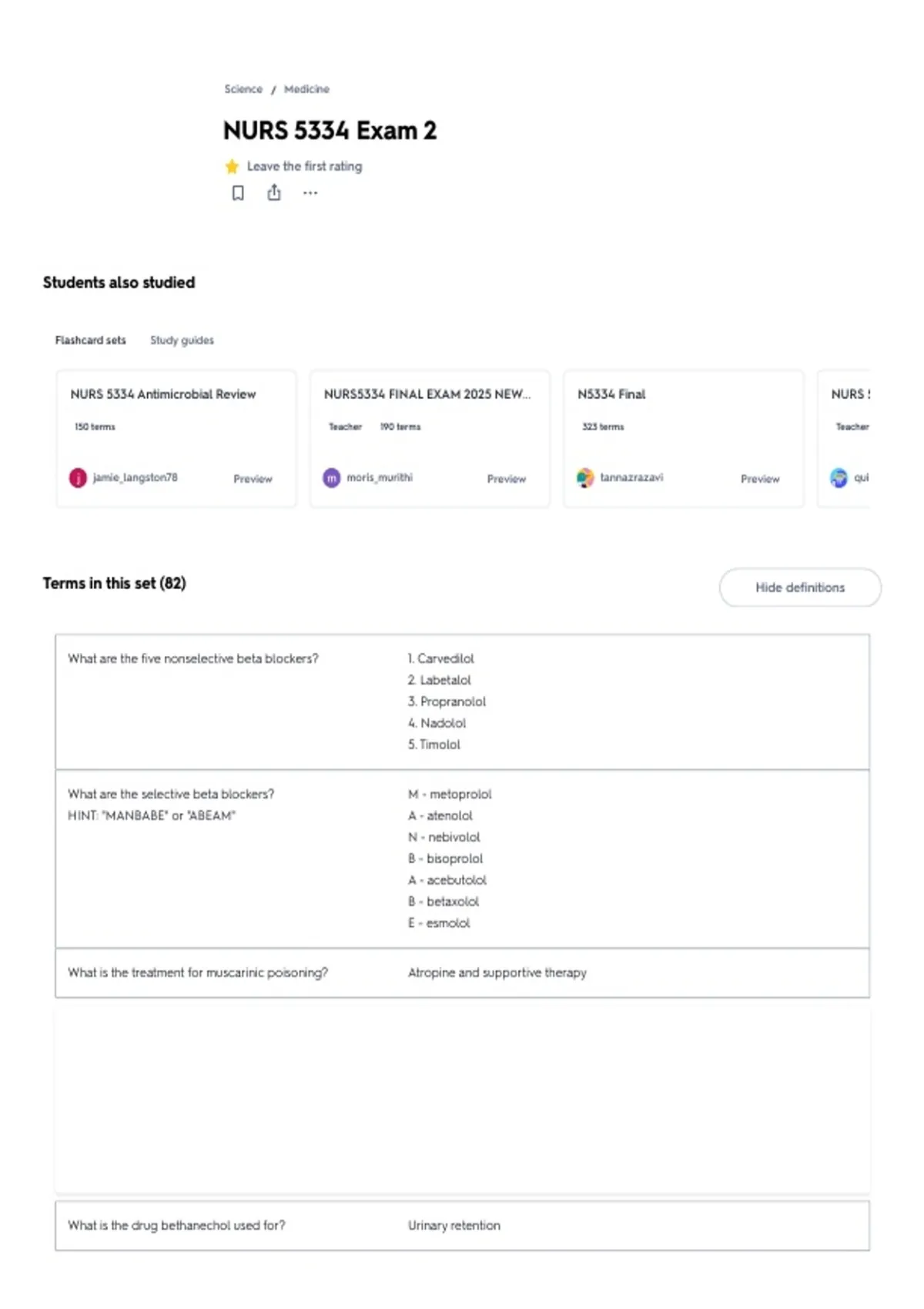Screen dimensions: 924x1309
Task: Click Leave the first rating link
Action: tap(304, 166)
